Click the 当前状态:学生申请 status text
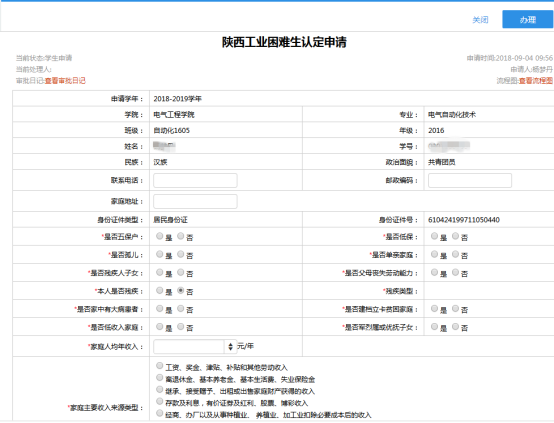This screenshot has width=554, height=423. (44, 58)
